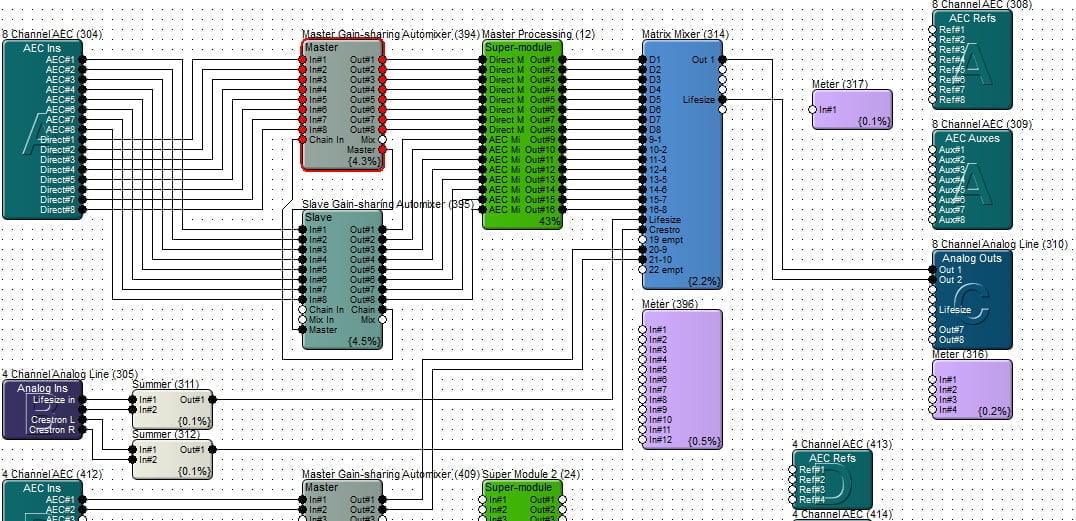The width and height of the screenshot is (1076, 521).
Task: Click the Chain output port on Slave automixer
Action: (382, 310)
